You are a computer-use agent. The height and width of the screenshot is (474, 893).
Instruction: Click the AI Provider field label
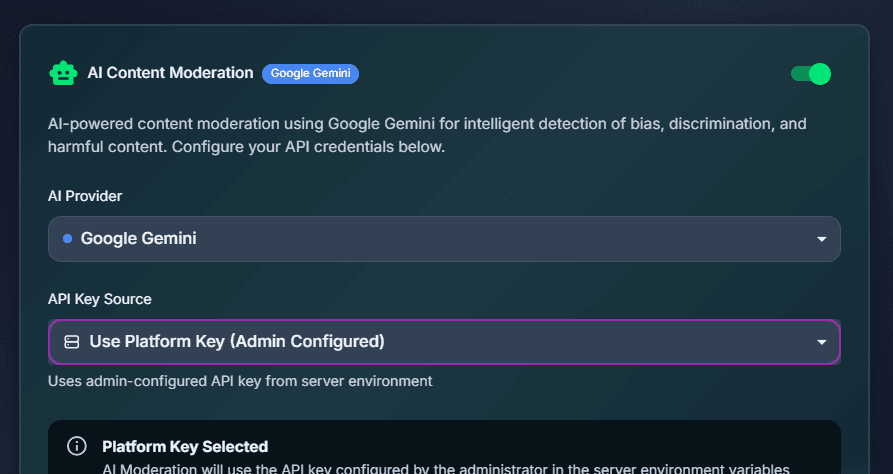85,196
